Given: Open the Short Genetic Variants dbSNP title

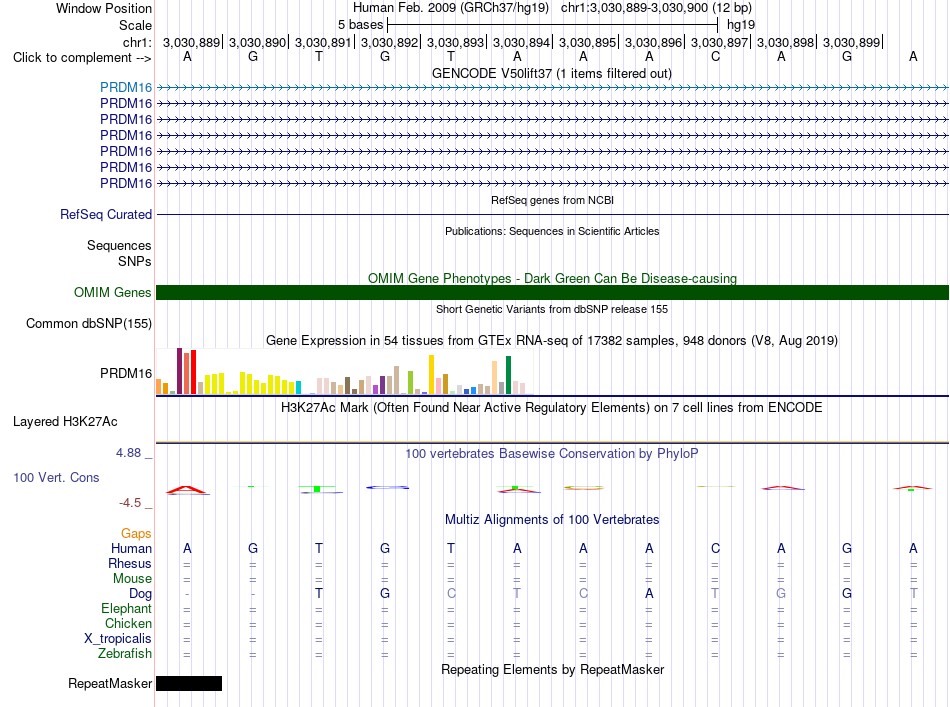Looking at the screenshot, I should (x=552, y=309).
